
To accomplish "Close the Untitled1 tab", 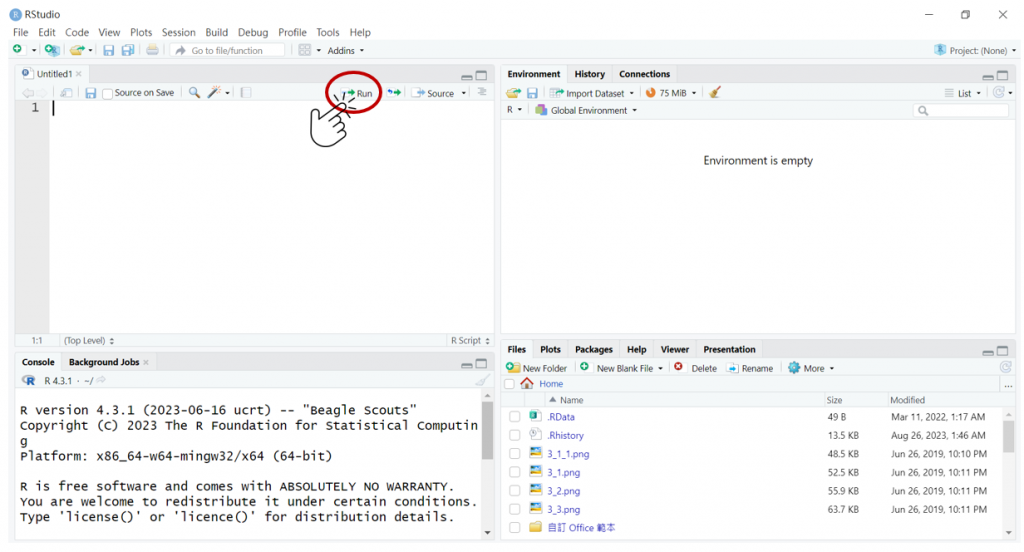I will [x=78, y=74].
